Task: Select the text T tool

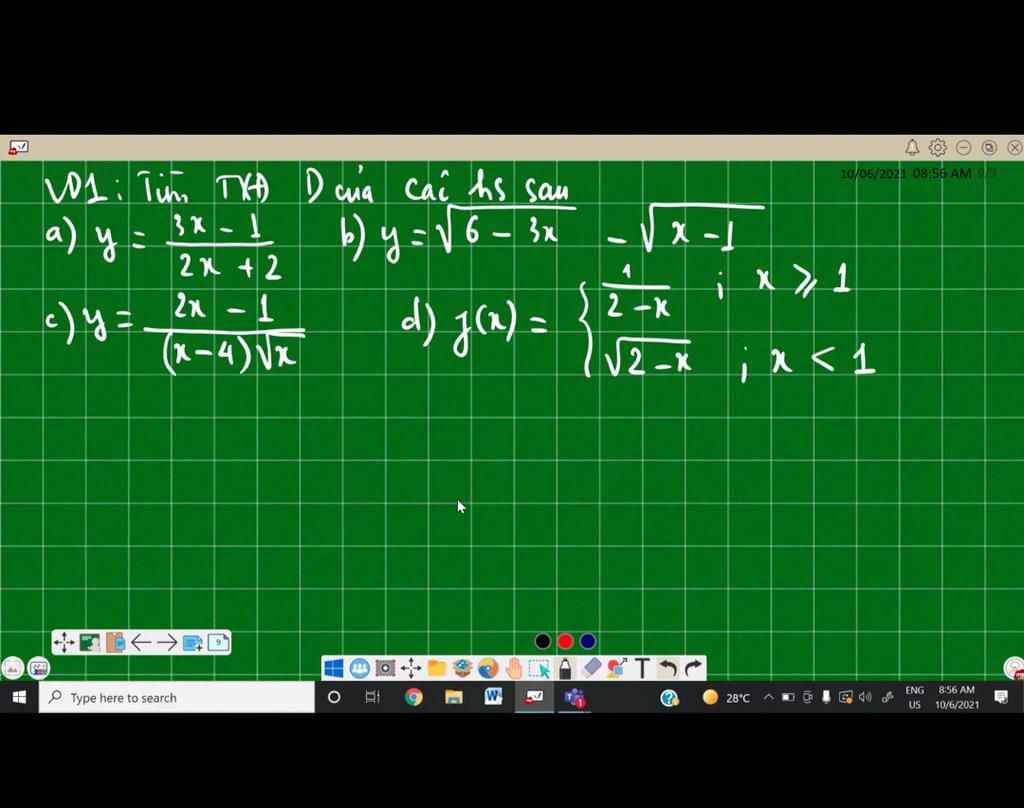Action: [643, 668]
